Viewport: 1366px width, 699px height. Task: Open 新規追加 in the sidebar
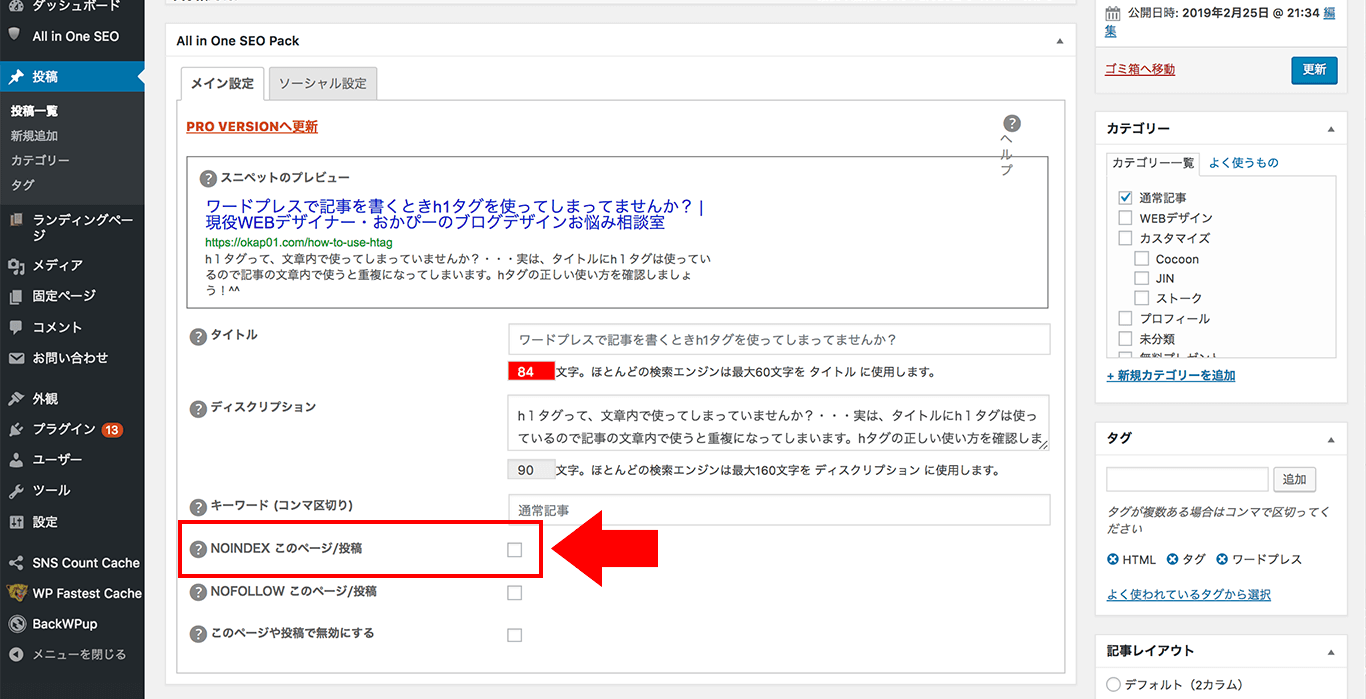[34, 136]
